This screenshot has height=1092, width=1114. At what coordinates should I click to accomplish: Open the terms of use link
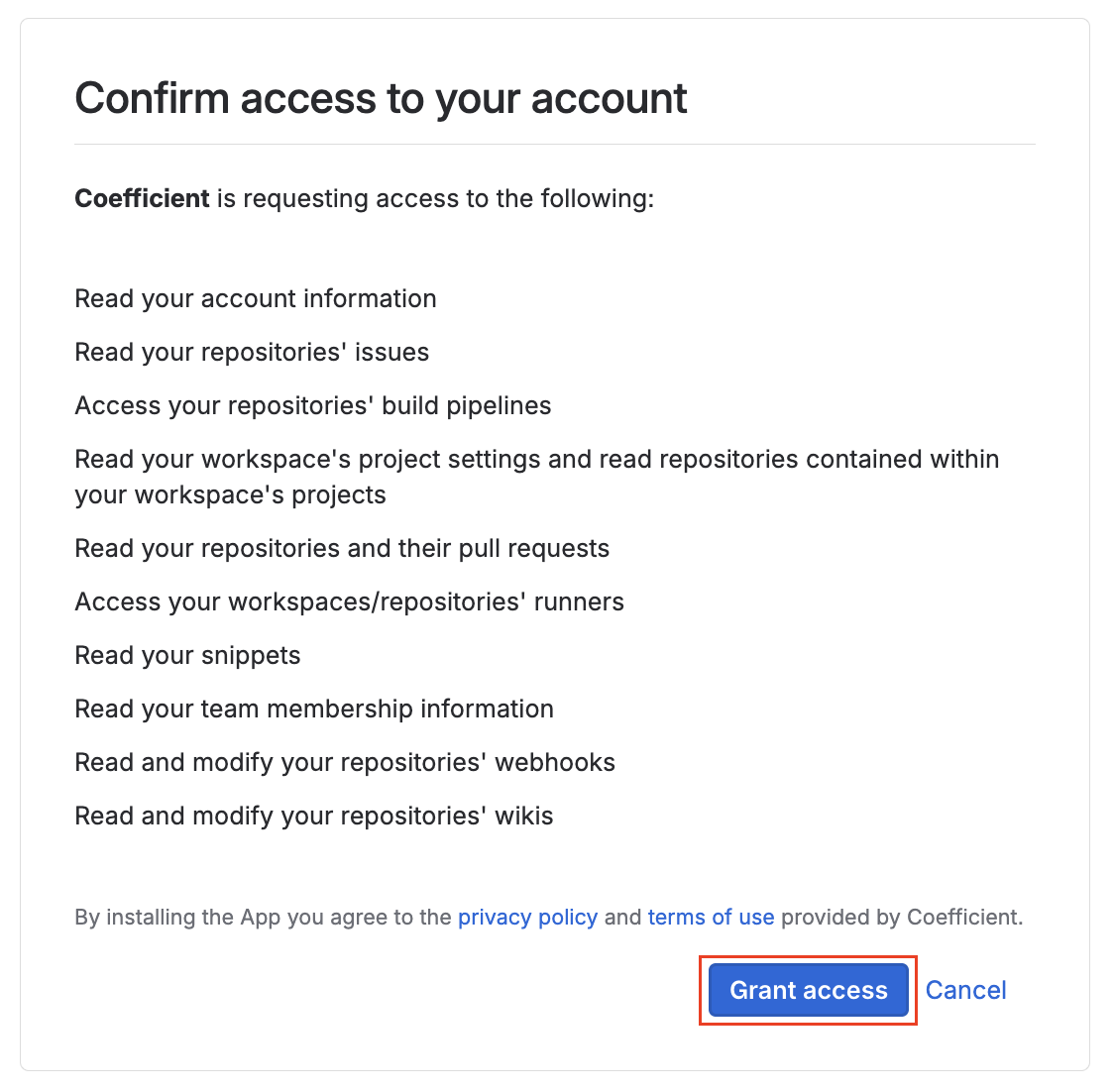(712, 918)
